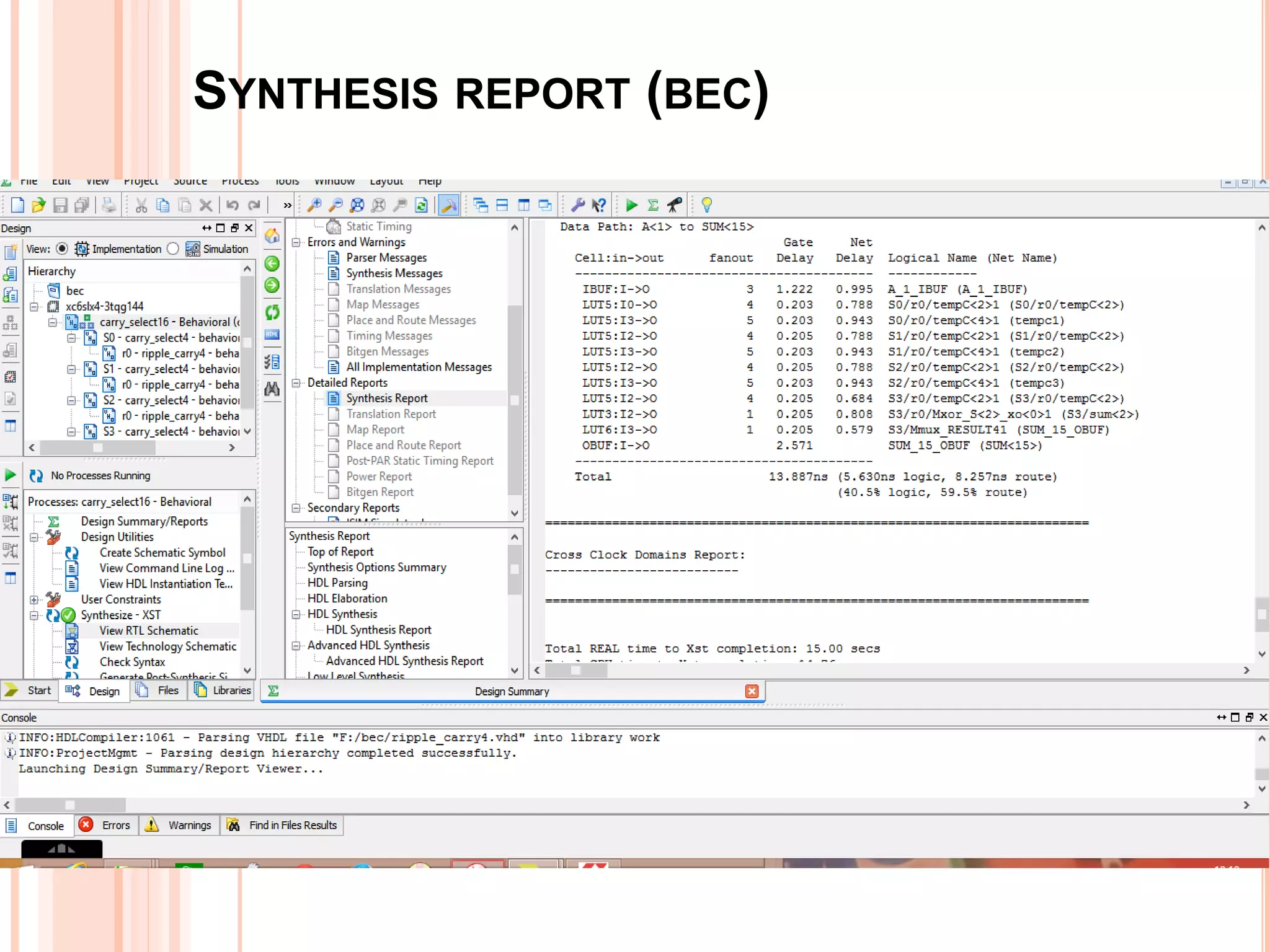
Task: Click the green Run implement icon
Action: [x=632, y=205]
